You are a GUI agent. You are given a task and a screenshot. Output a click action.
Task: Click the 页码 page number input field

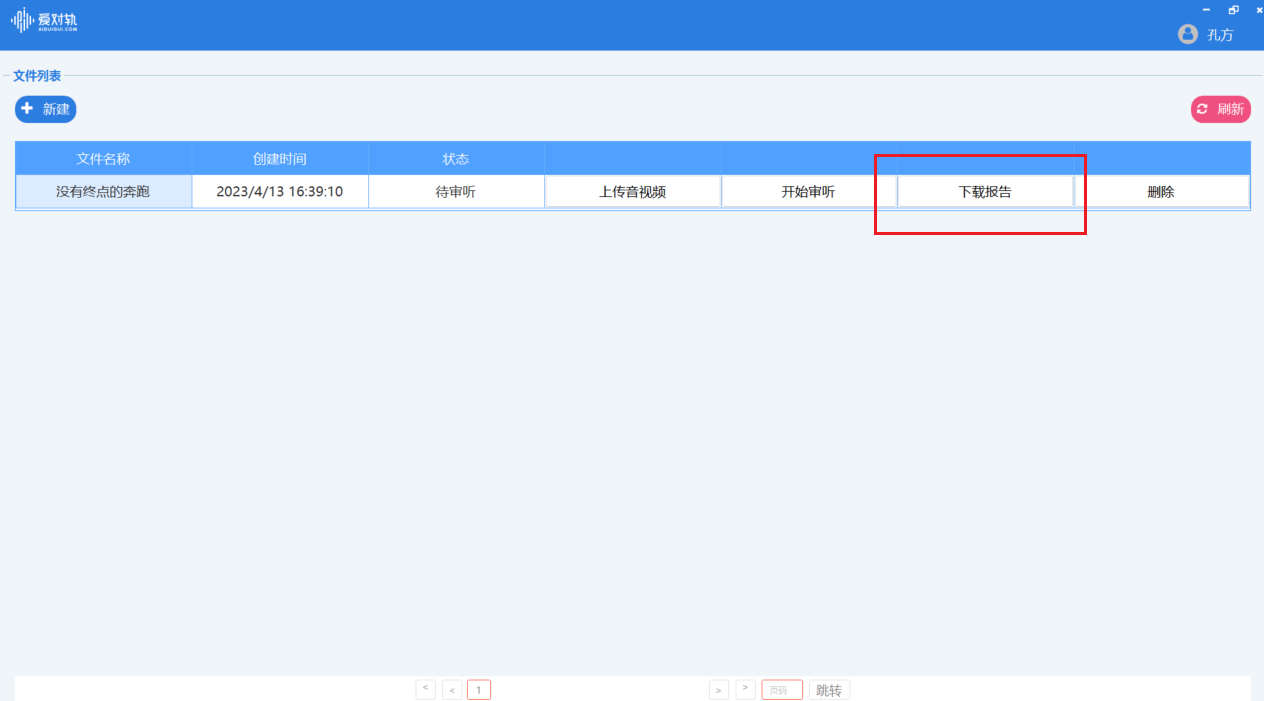tap(782, 689)
